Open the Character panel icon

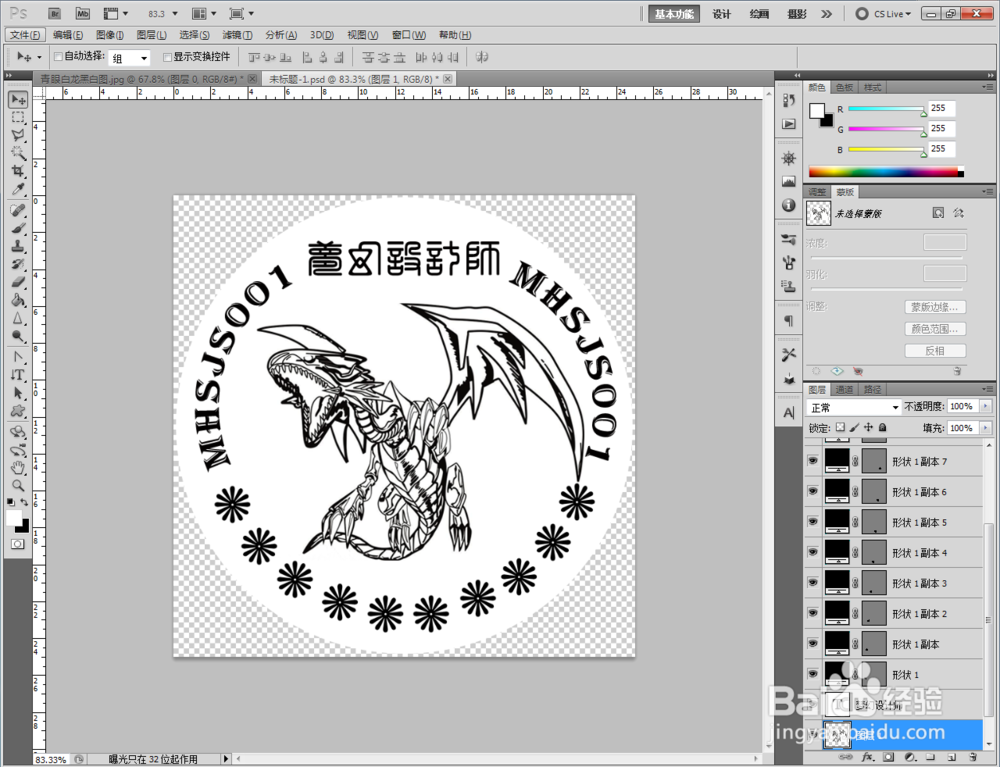coord(789,413)
